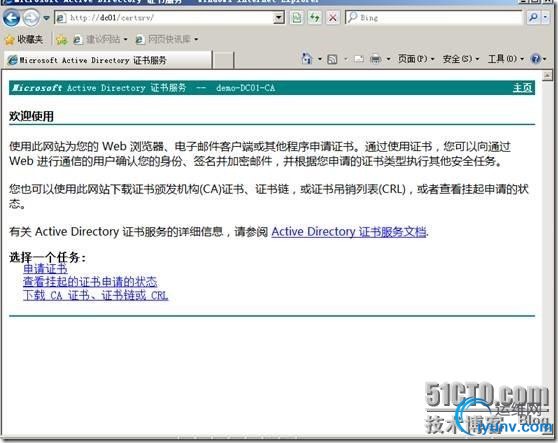Screen dimensions: 558x443
Task: Click the Bing search box
Action: click(x=434, y=17)
